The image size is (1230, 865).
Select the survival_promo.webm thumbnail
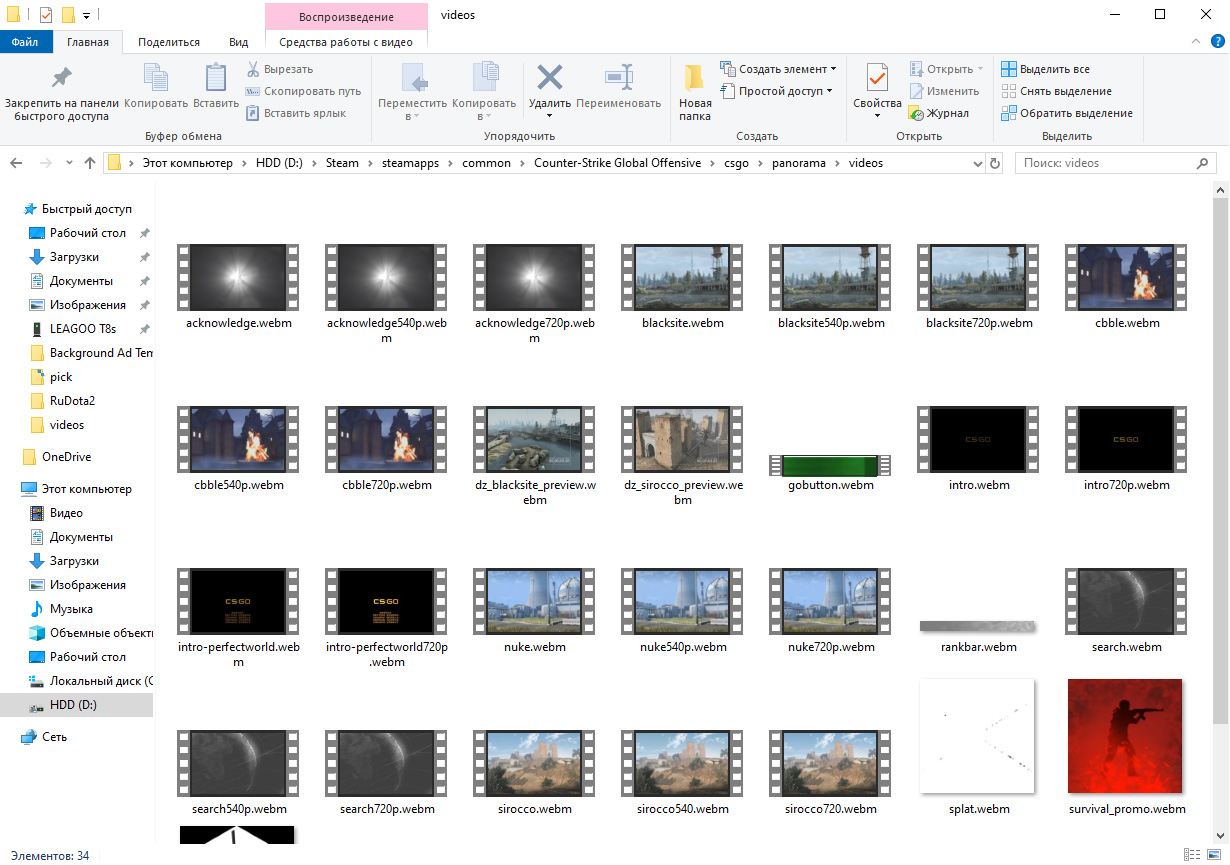pyautogui.click(x=1125, y=736)
